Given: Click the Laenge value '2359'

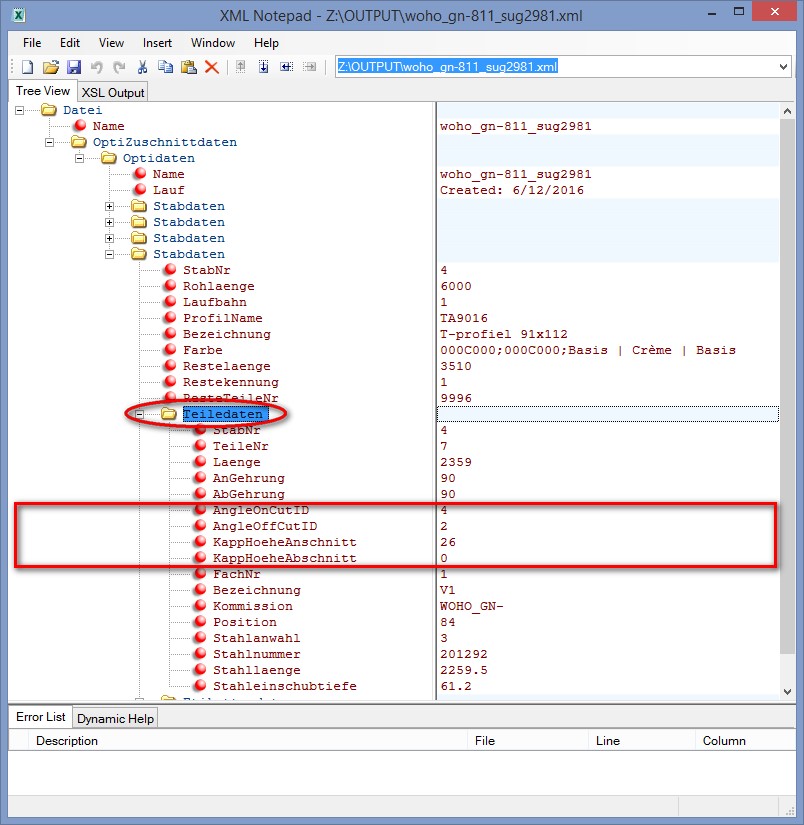Looking at the screenshot, I should (456, 462).
